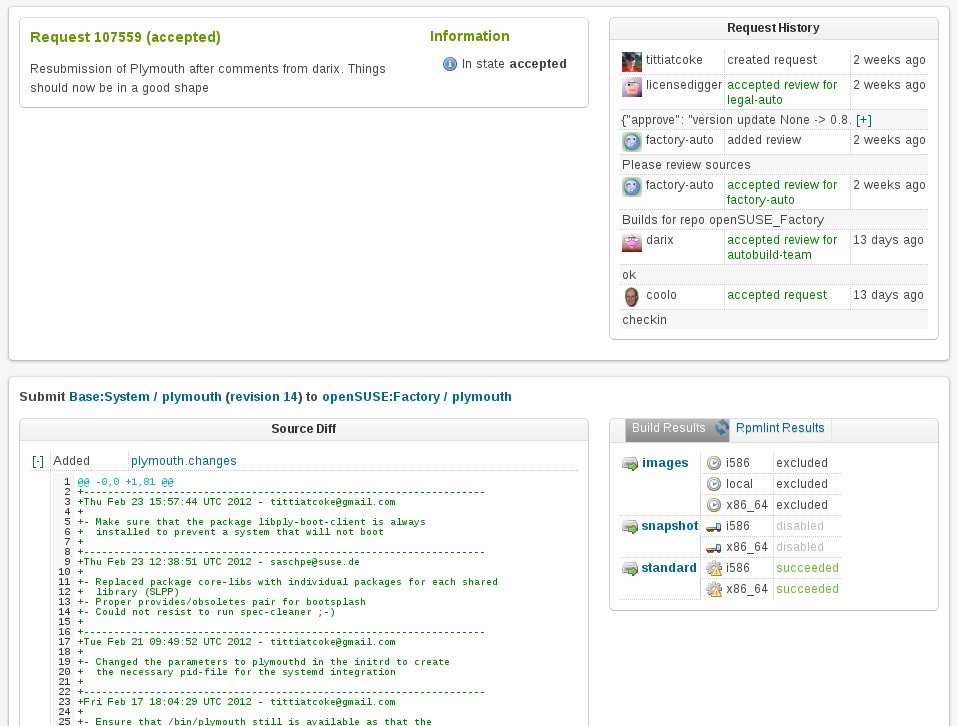The image size is (957, 726).
Task: Click the 'Request 107559 (accepted)' heading
Action: pyautogui.click(x=125, y=37)
